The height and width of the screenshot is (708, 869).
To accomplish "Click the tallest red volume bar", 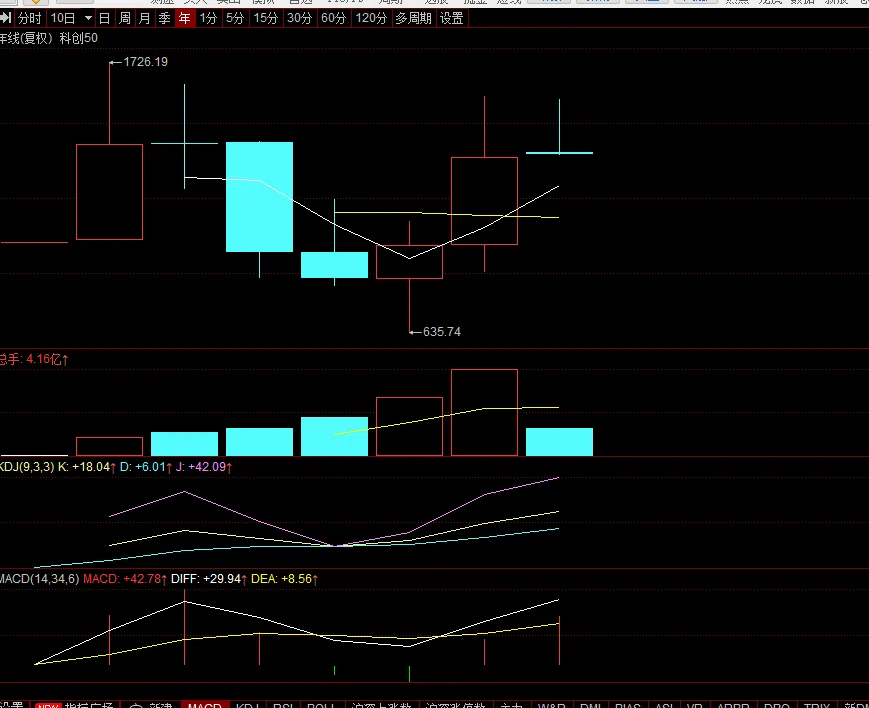I will pos(484,412).
